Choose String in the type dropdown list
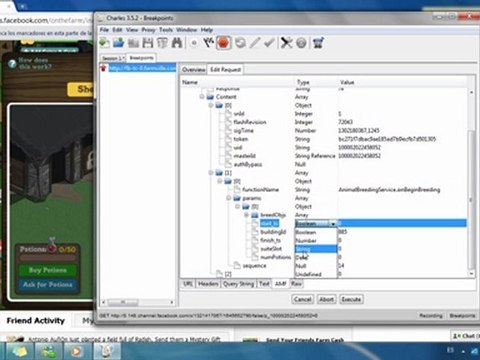The width and height of the screenshot is (480, 360). coord(315,249)
